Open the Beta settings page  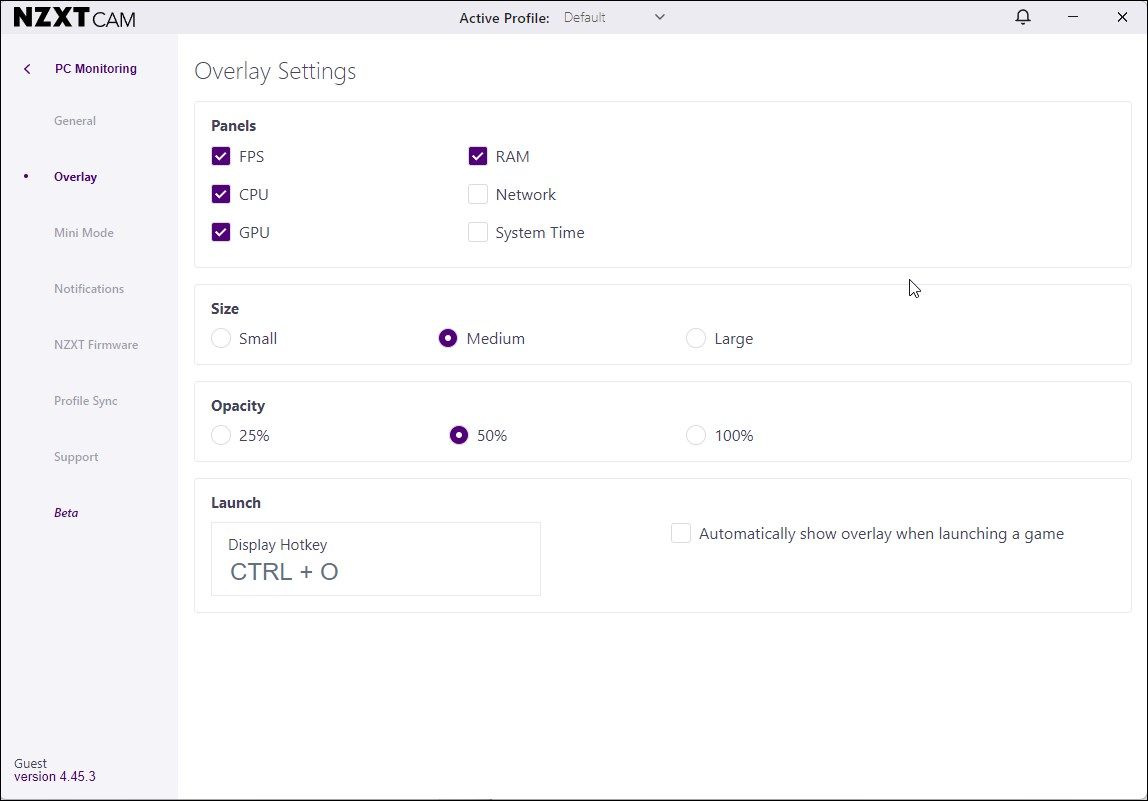[66, 513]
